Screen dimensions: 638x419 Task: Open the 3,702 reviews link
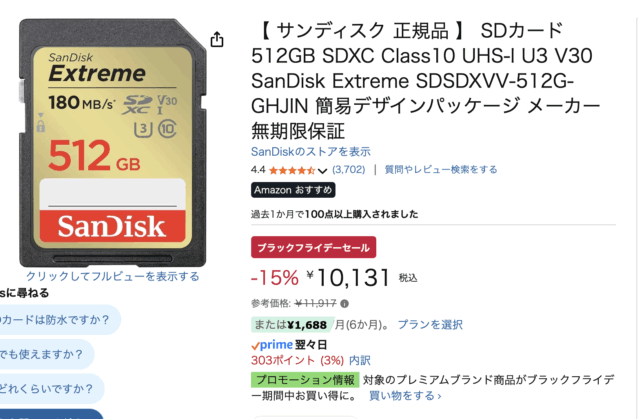coord(348,170)
